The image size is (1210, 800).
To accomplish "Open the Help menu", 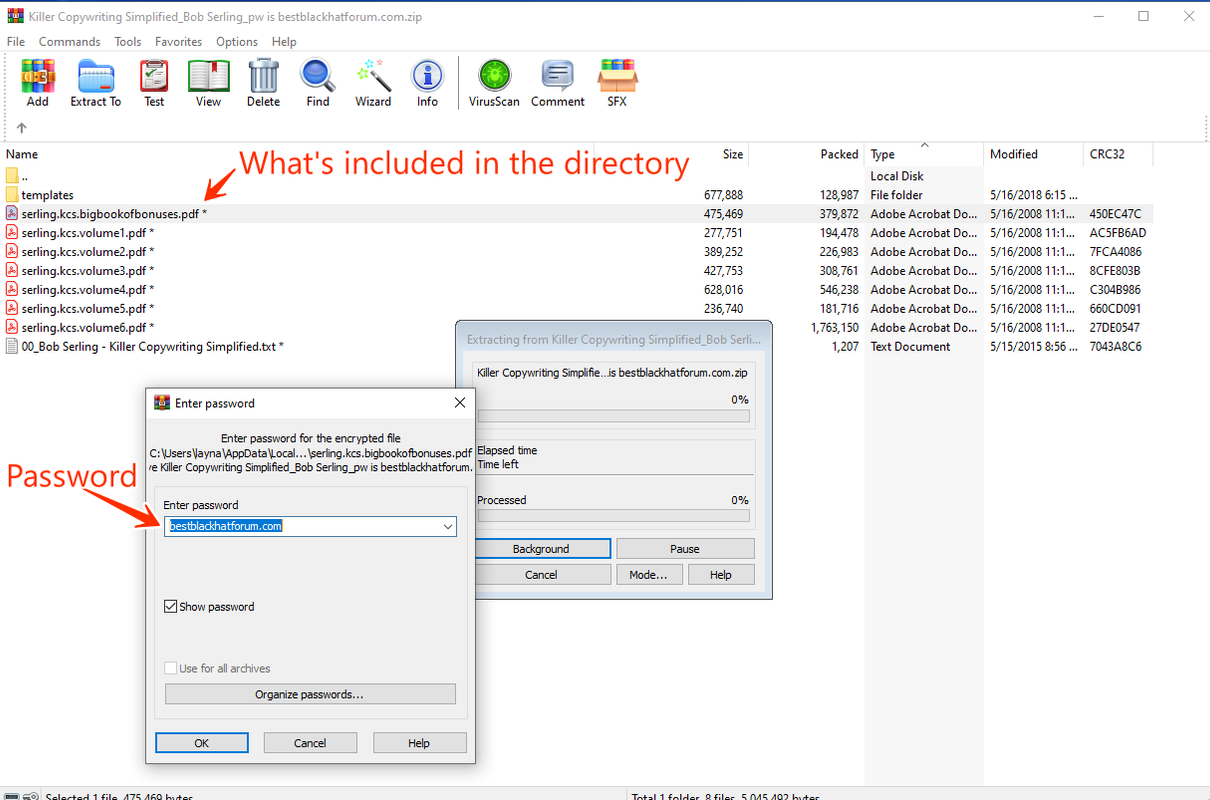I will (284, 42).
